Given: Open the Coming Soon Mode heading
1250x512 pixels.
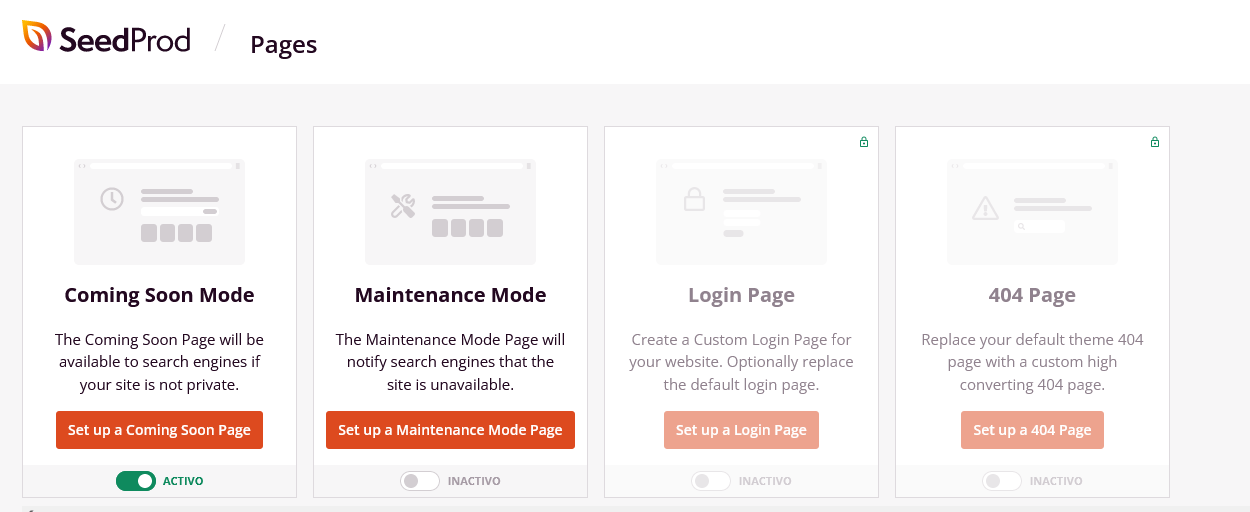Looking at the screenshot, I should 159,295.
